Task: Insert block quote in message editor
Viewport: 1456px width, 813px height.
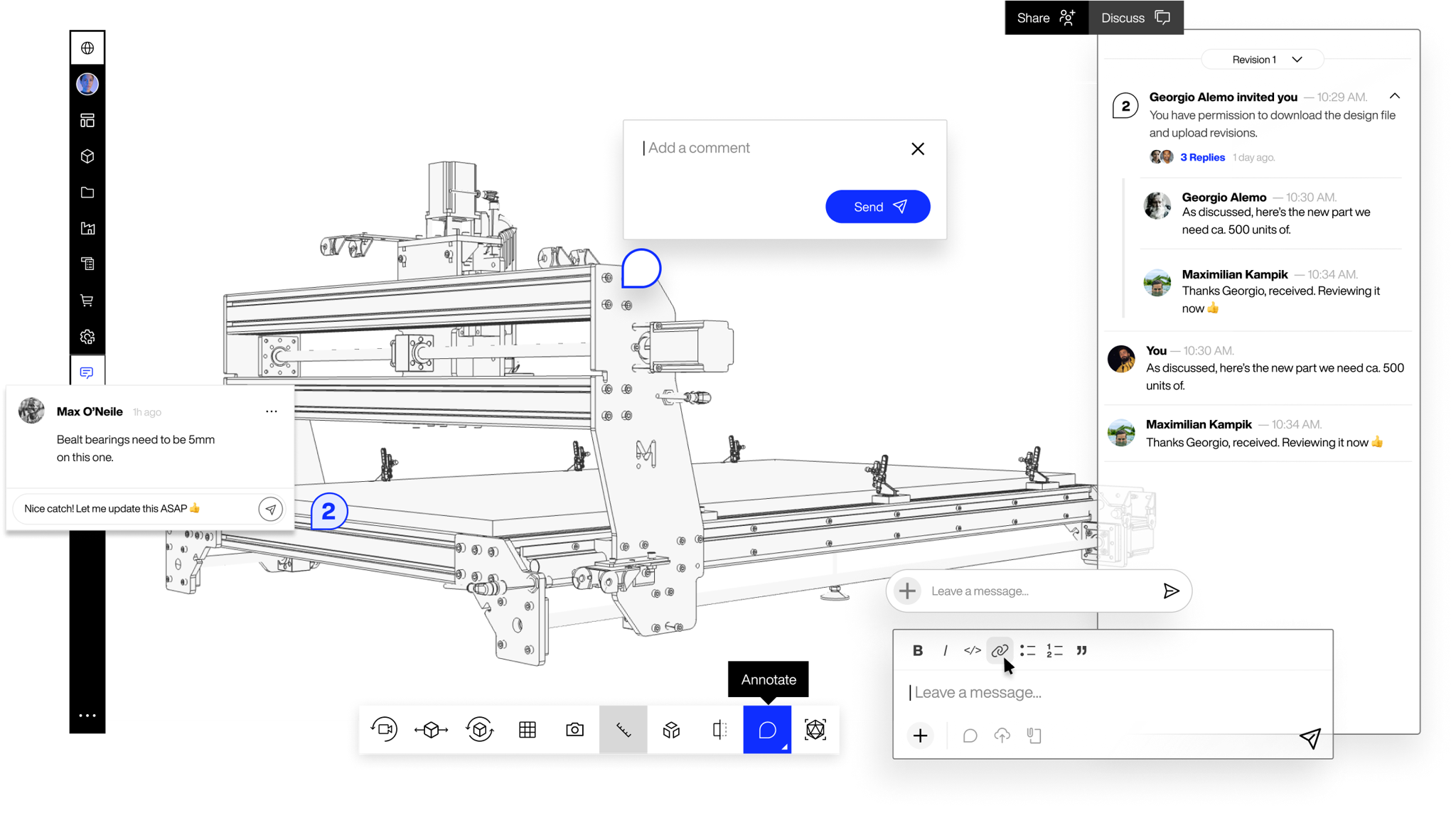Action: (x=1081, y=650)
